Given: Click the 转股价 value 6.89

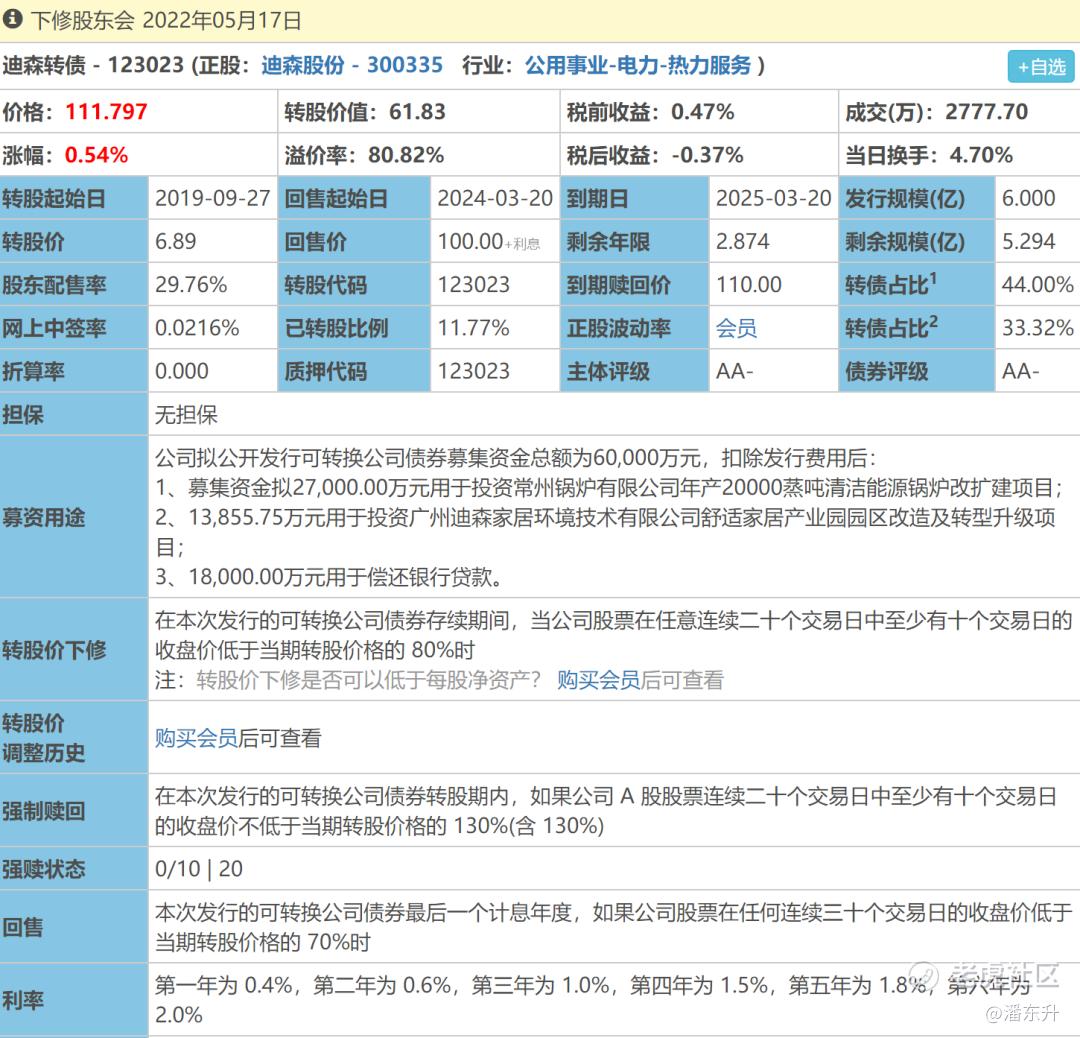Looking at the screenshot, I should click(176, 242).
